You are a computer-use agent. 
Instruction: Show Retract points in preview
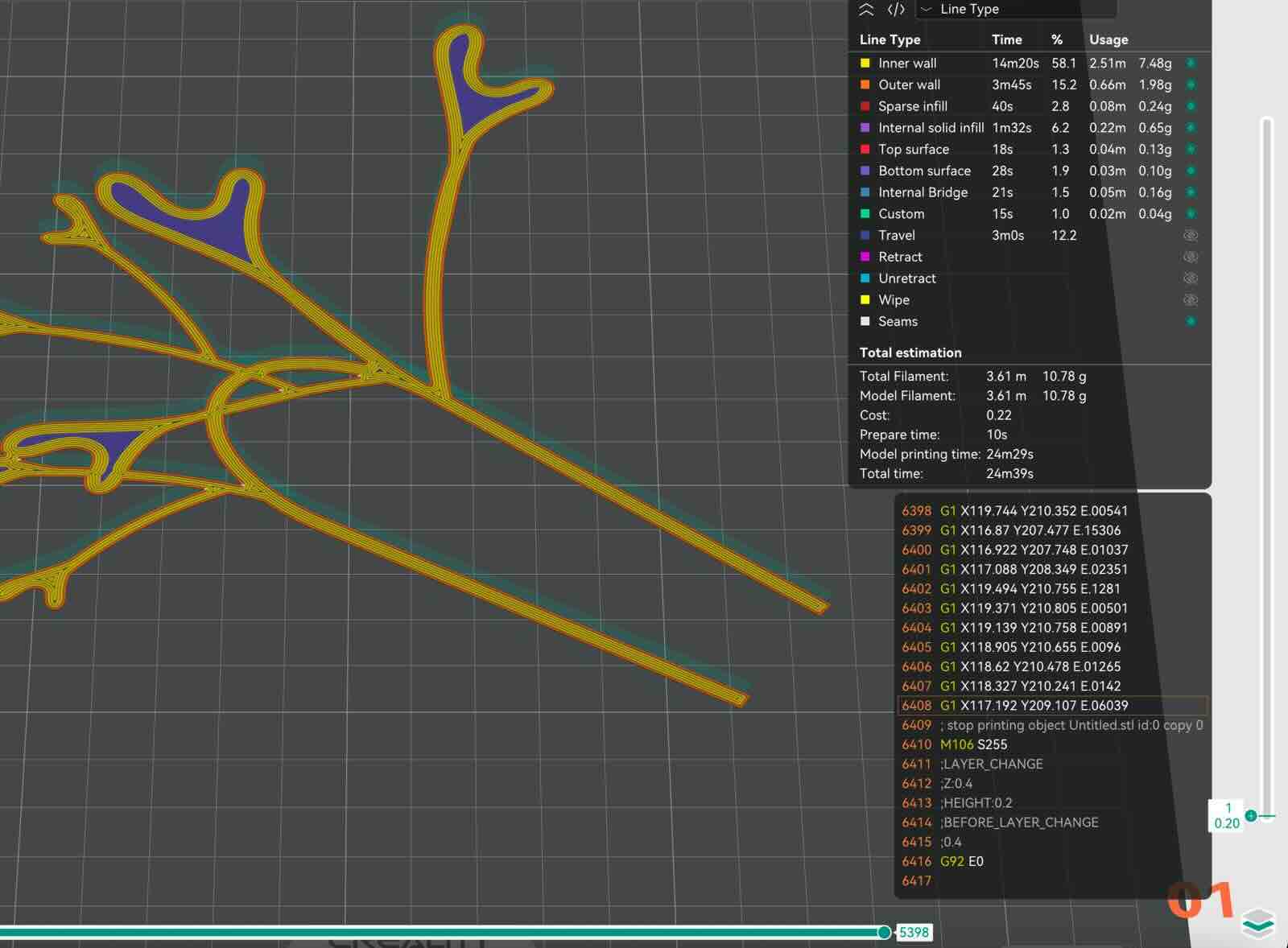[x=1191, y=257]
